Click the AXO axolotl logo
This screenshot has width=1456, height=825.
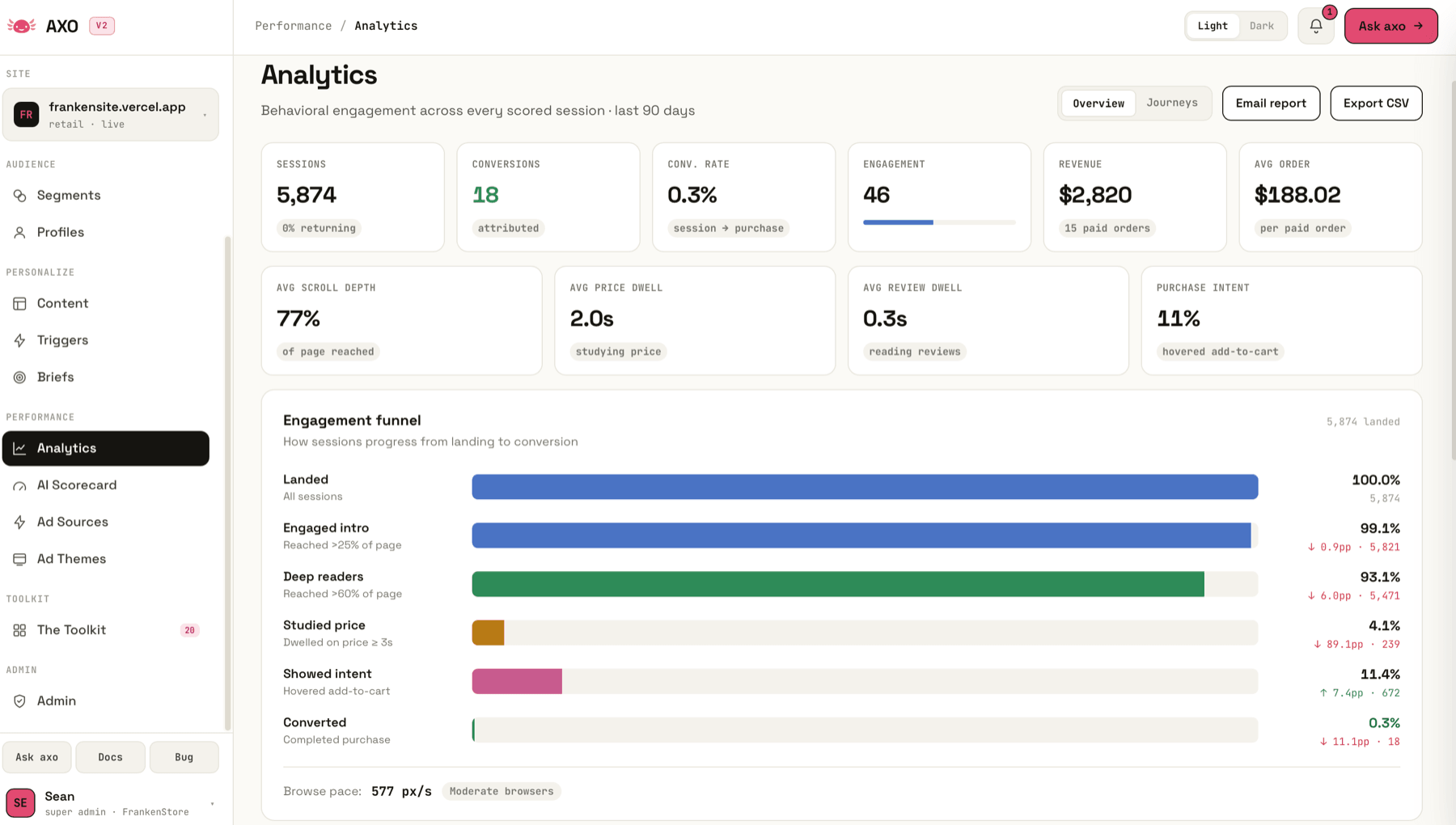(22, 26)
